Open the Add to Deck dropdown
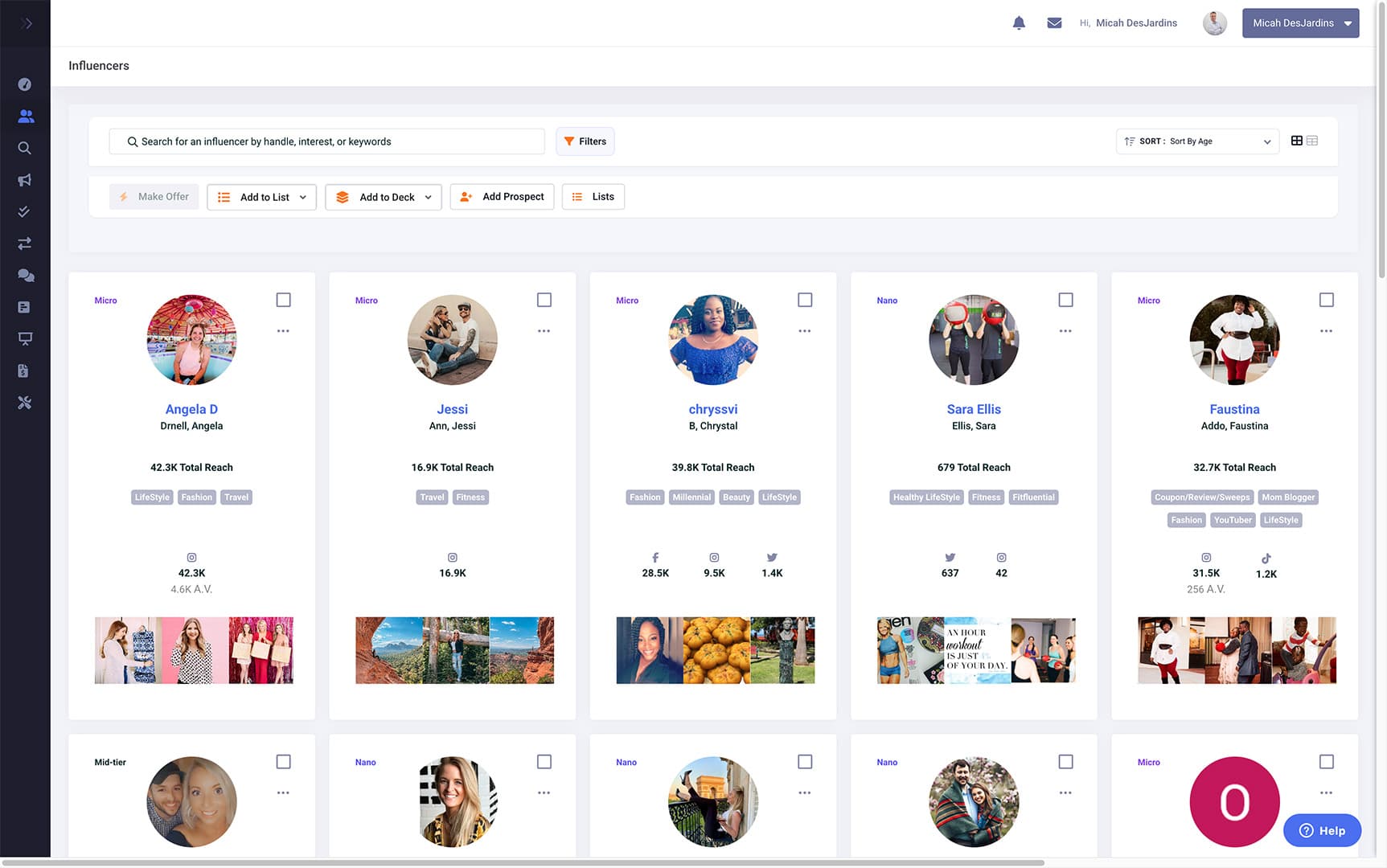The height and width of the screenshot is (868, 1387). [x=384, y=197]
